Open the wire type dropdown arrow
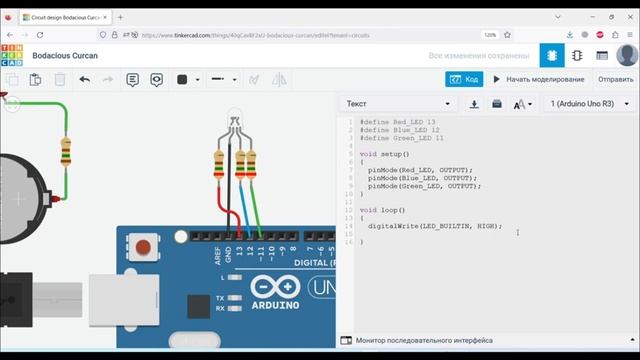Screen dimensions: 640x360 (234, 80)
